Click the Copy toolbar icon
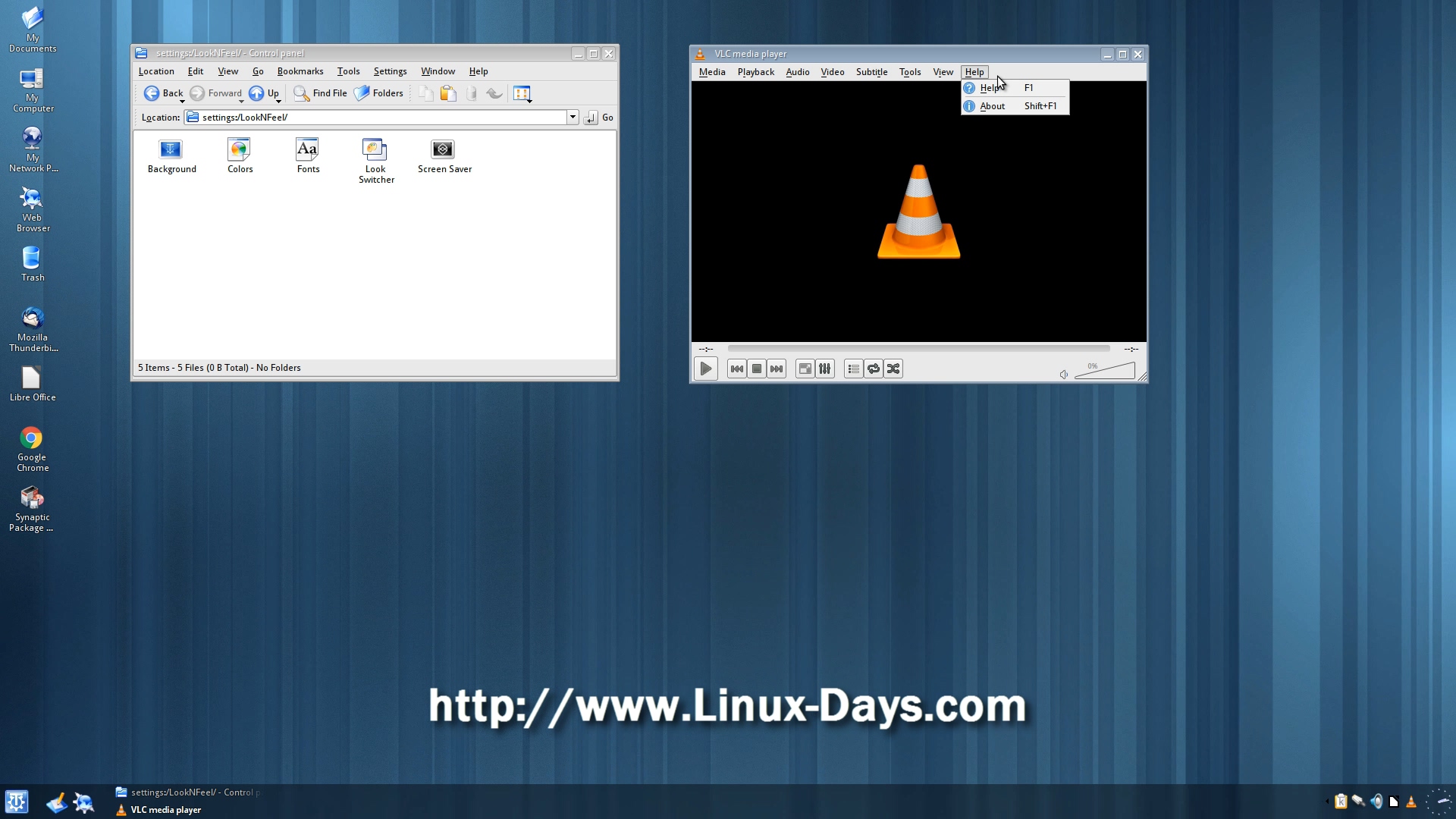 425,93
